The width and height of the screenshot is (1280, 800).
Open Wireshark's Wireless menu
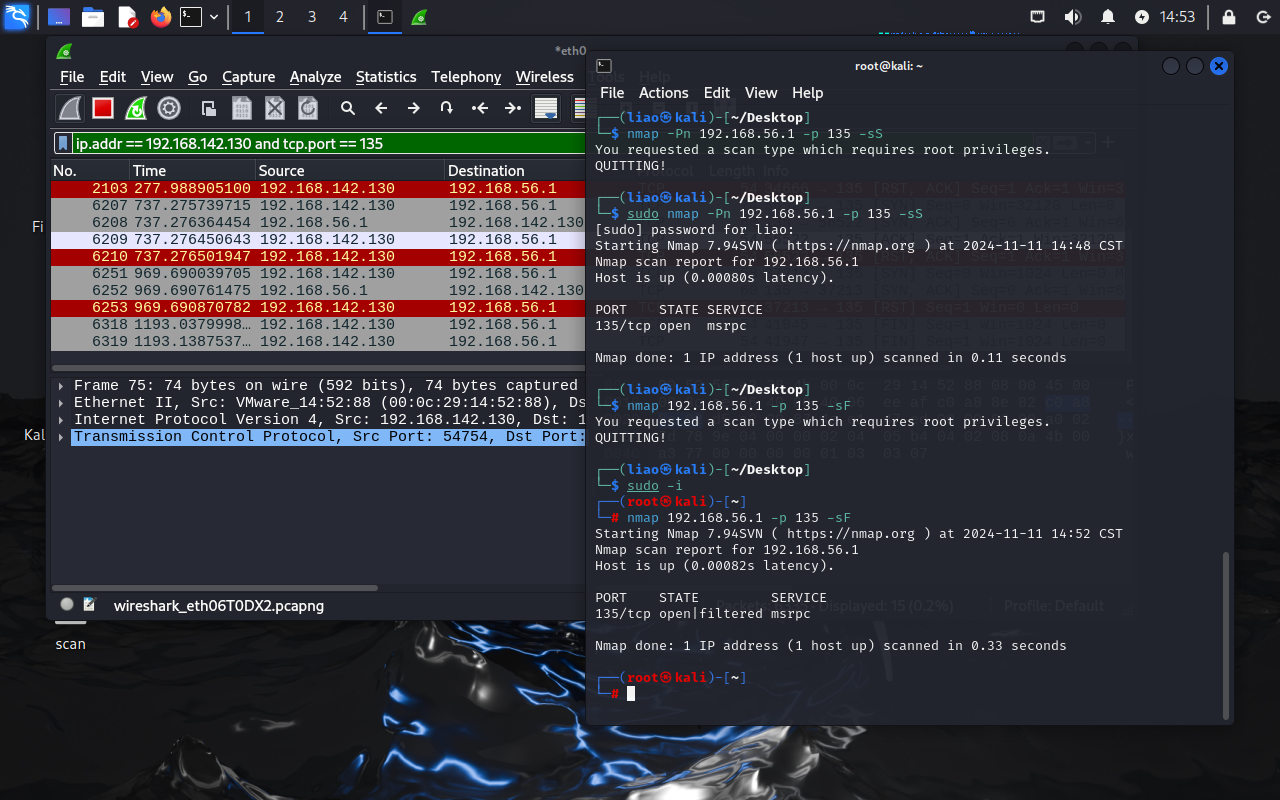(x=545, y=77)
